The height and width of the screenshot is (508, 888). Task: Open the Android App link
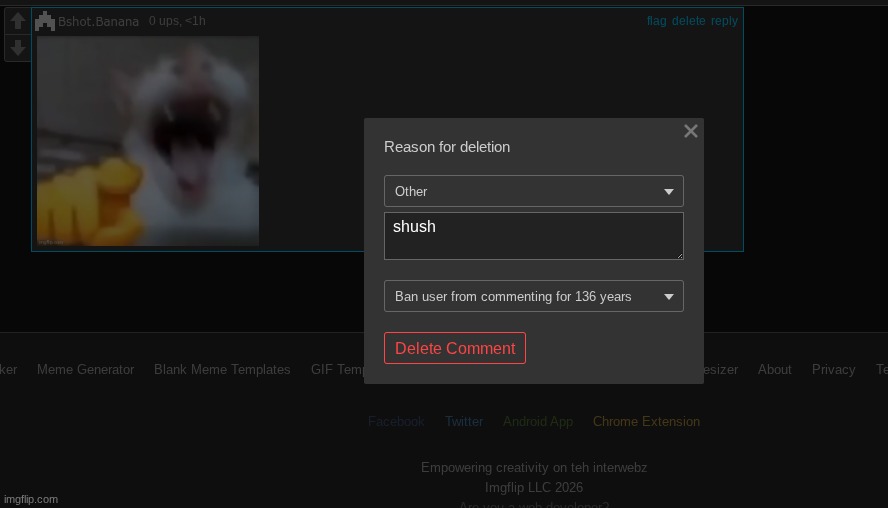[x=538, y=421]
